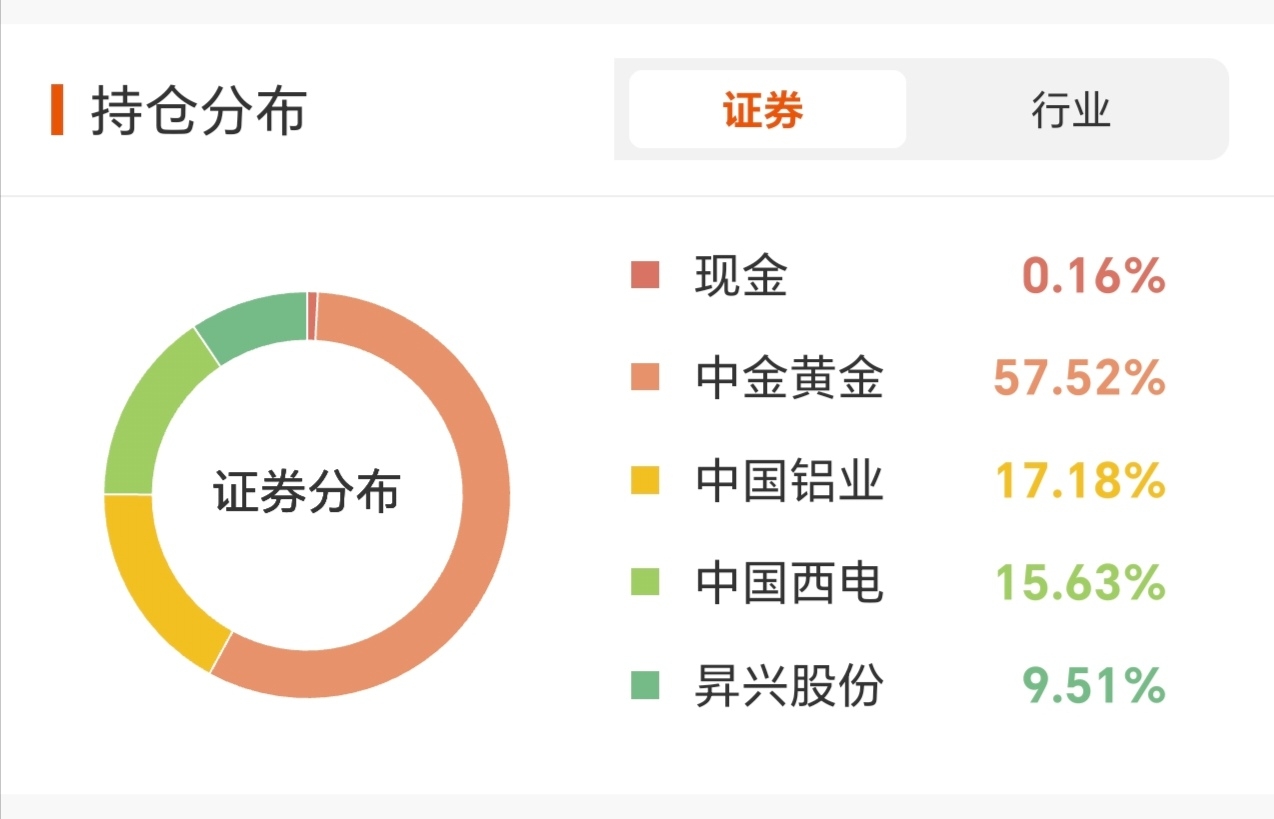Click the green 昇兴股份 legend swatch
Screen dimensions: 1274x819
coord(645,686)
